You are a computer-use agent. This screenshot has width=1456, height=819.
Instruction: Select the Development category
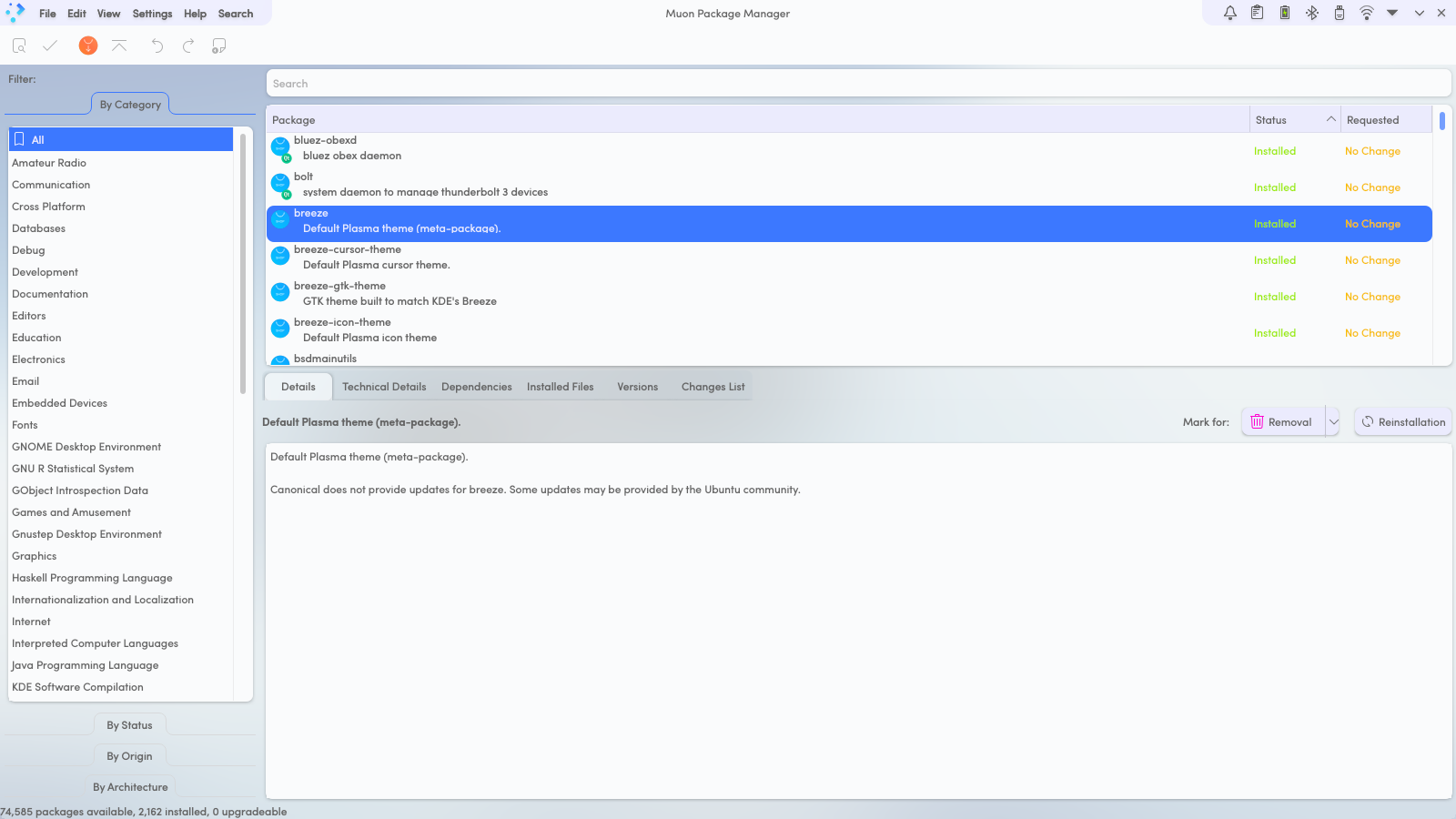pyautogui.click(x=121, y=272)
